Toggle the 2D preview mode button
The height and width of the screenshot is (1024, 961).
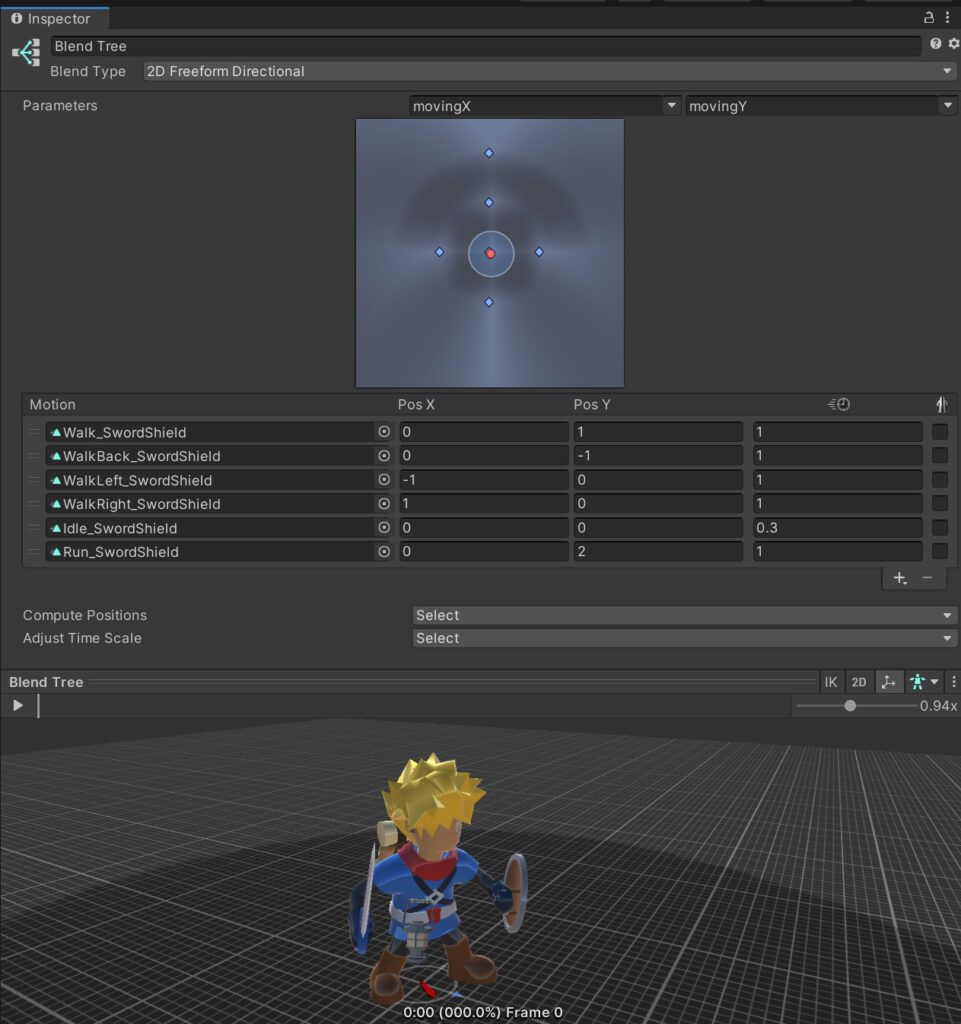click(859, 682)
